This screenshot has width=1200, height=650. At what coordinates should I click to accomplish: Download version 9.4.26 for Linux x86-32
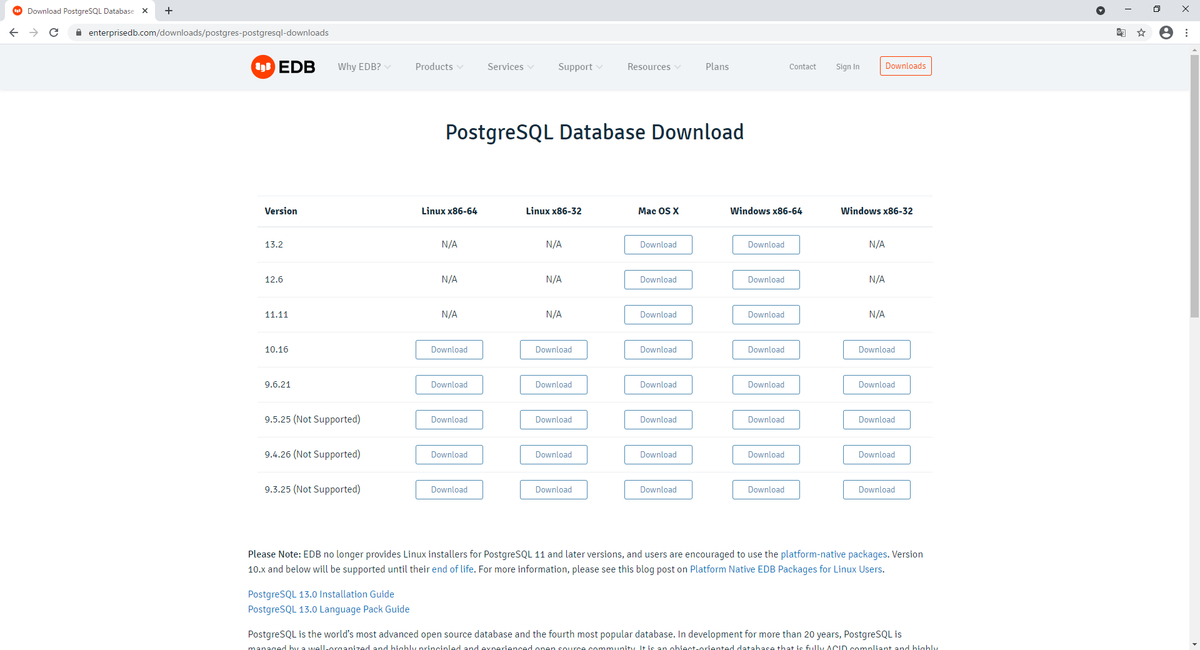553,455
